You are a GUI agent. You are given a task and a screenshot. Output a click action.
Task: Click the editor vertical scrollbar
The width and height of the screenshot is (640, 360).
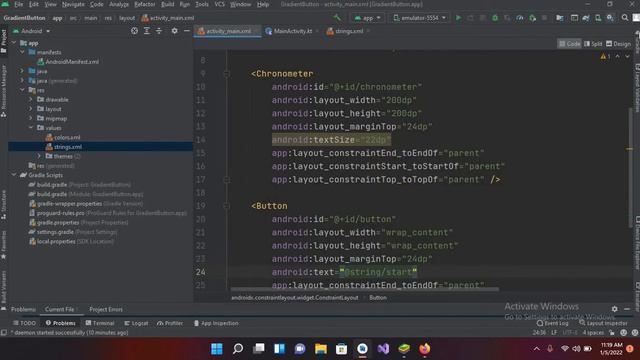coord(630,167)
